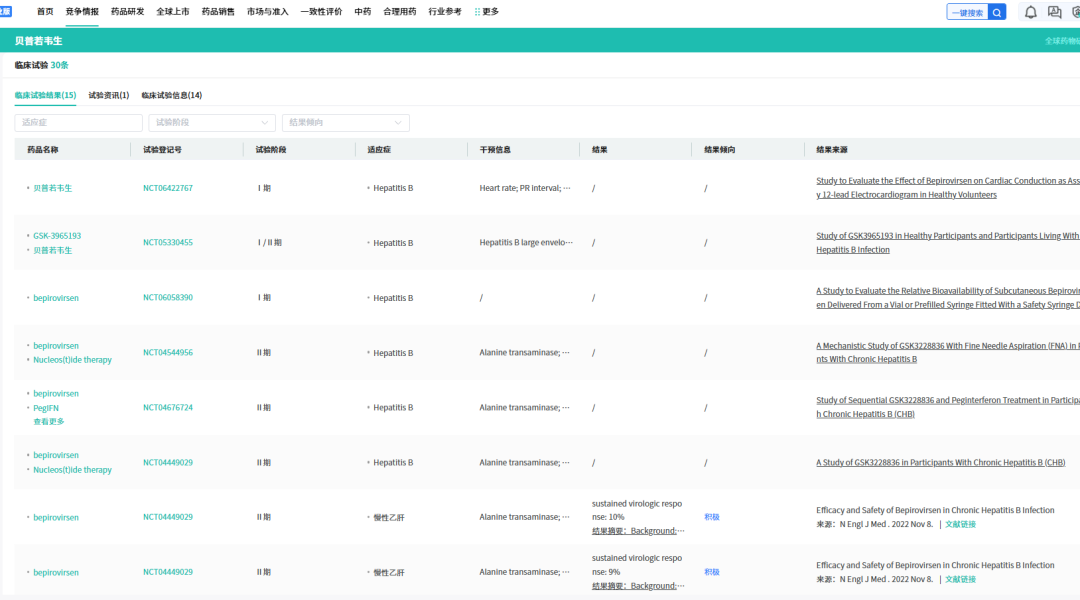1080x600 pixels.
Task: Click the search magnifier icon button
Action: click(997, 12)
